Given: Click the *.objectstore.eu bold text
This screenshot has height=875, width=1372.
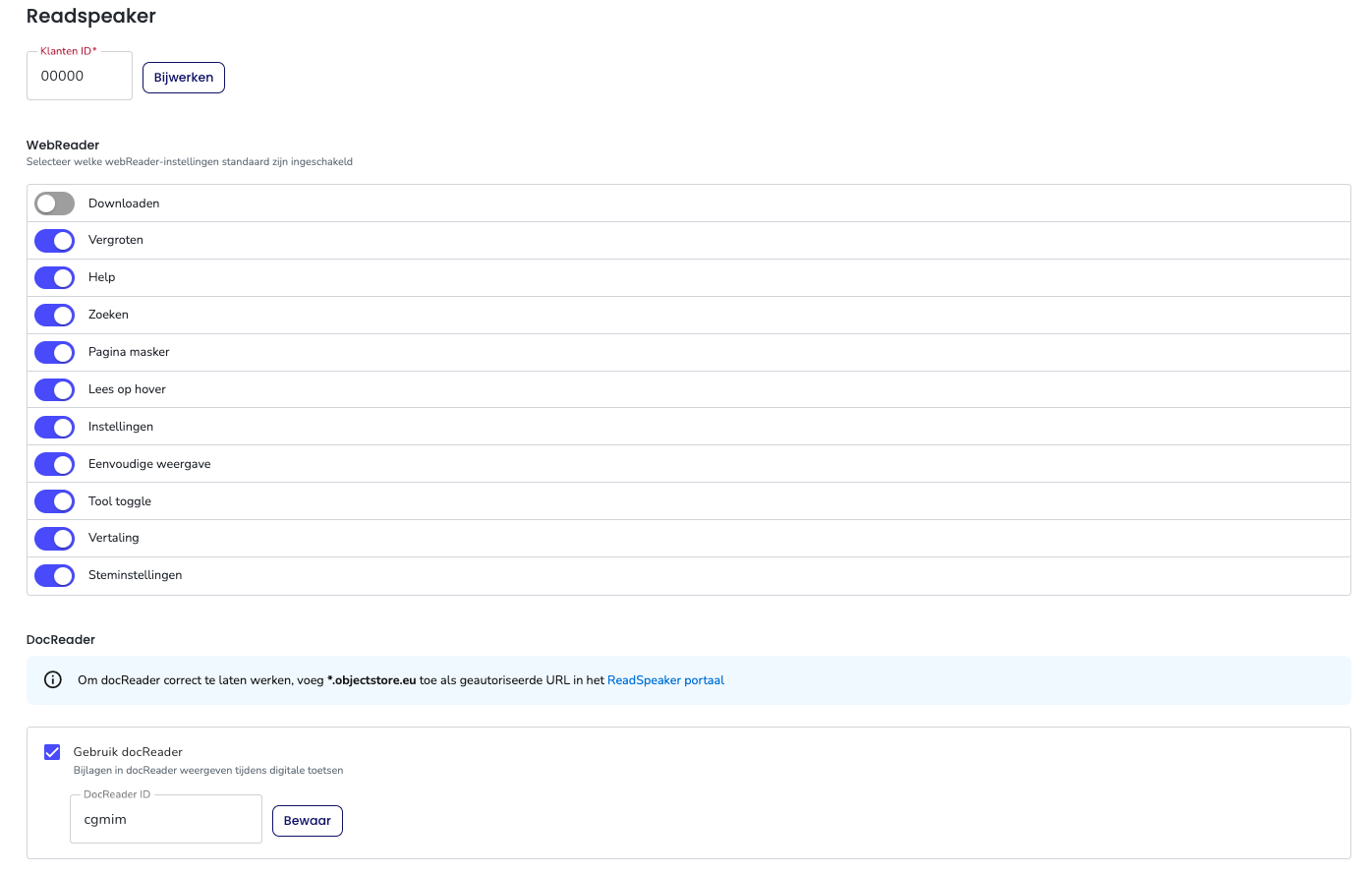Looking at the screenshot, I should [x=372, y=680].
